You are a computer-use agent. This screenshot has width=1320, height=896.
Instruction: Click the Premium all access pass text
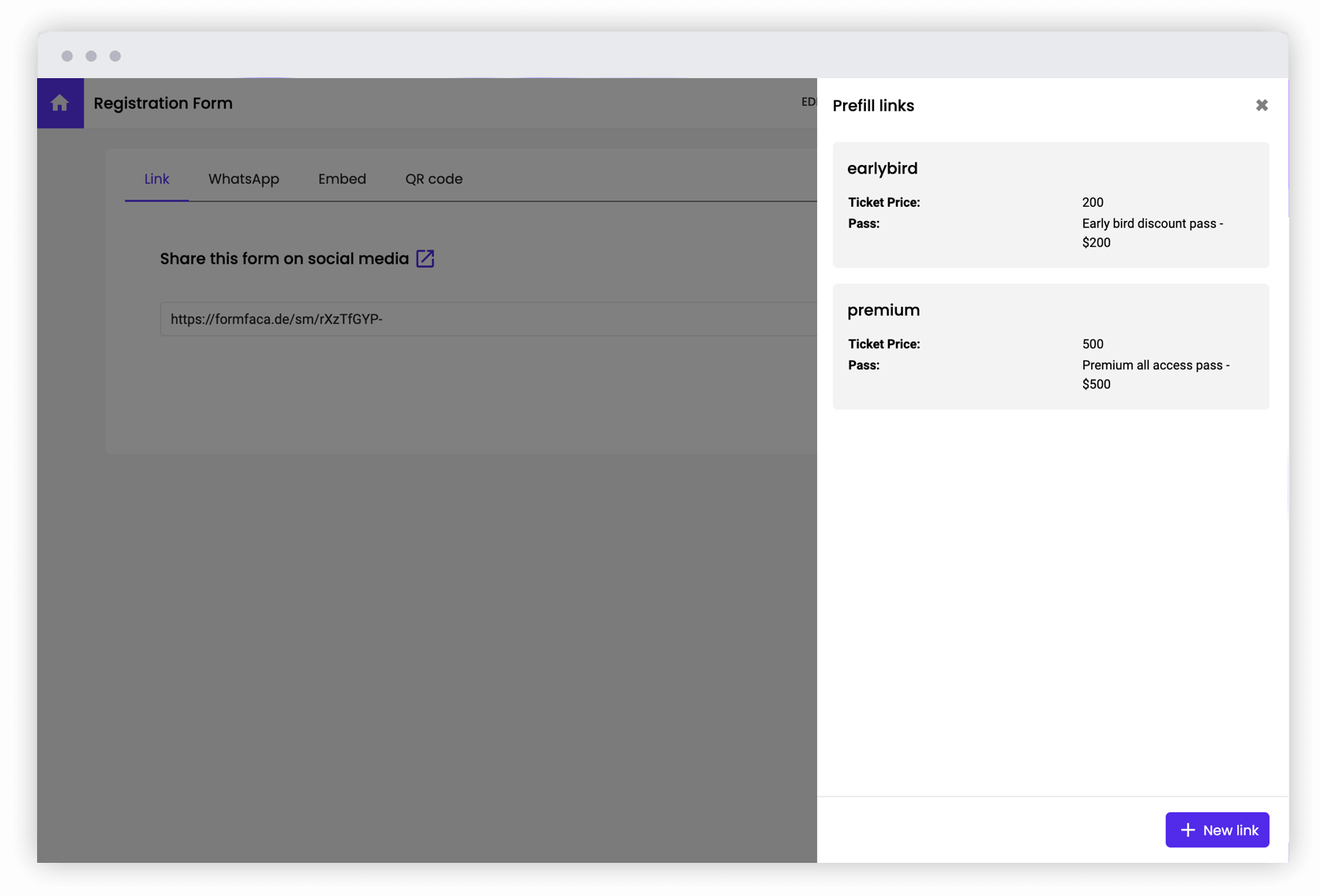1155,374
